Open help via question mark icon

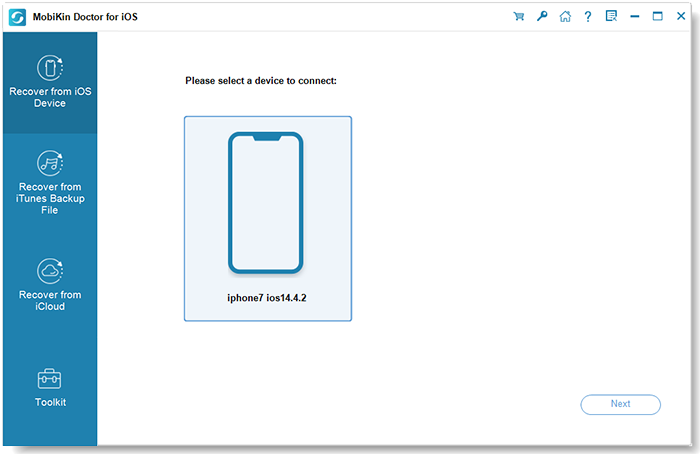(x=588, y=17)
